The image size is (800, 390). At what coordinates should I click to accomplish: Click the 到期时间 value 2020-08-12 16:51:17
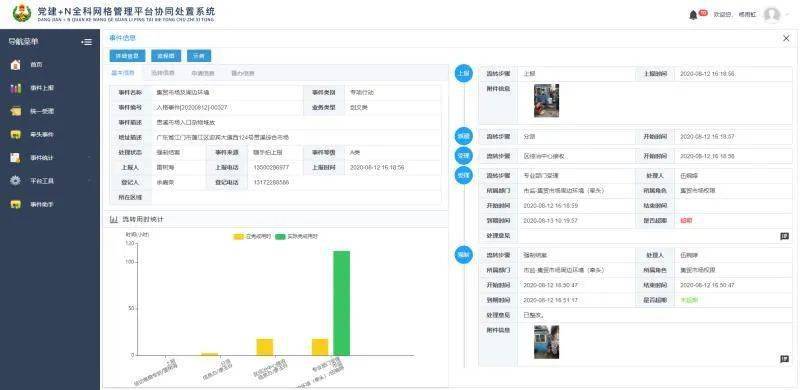point(551,300)
